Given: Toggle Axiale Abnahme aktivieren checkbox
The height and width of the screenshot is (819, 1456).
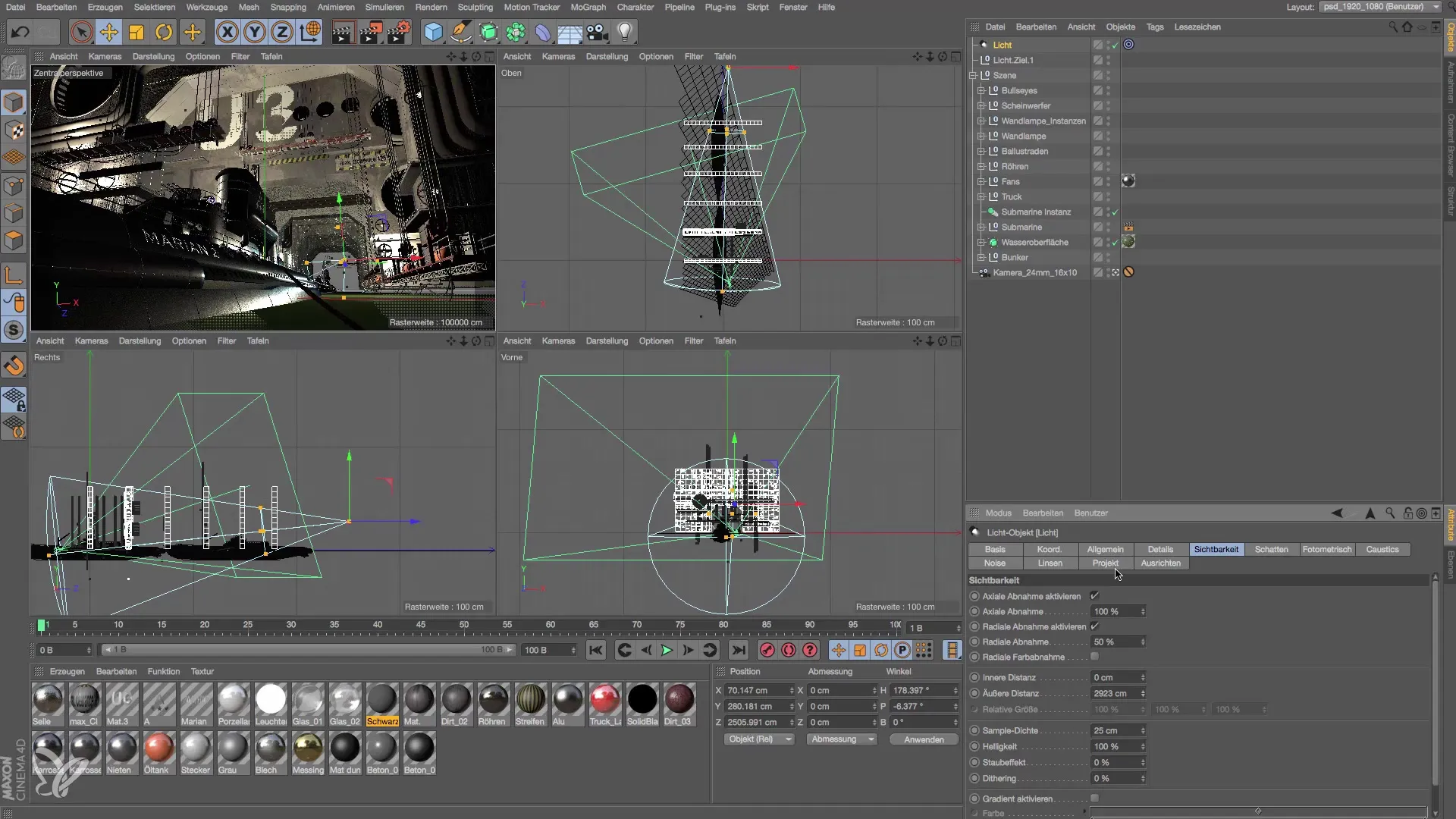Looking at the screenshot, I should pyautogui.click(x=1094, y=596).
